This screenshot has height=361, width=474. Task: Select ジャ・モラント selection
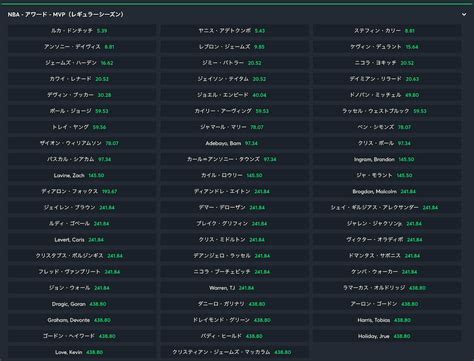[x=387, y=175]
